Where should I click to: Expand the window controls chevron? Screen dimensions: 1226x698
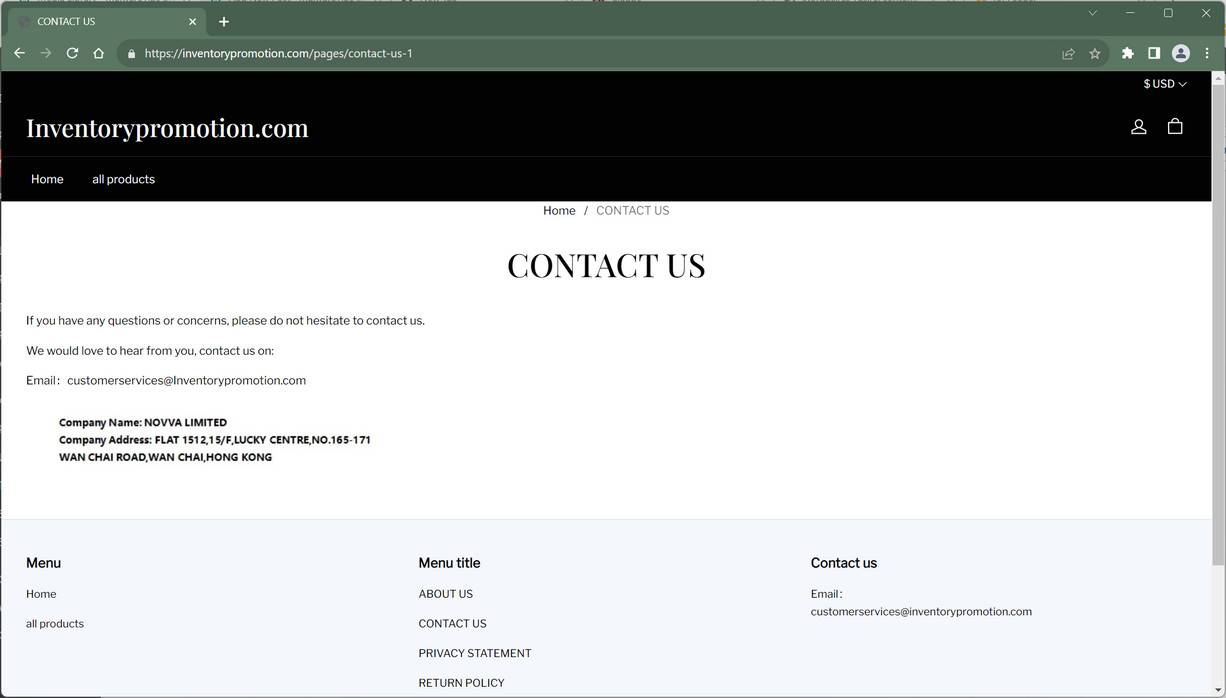click(x=1092, y=13)
